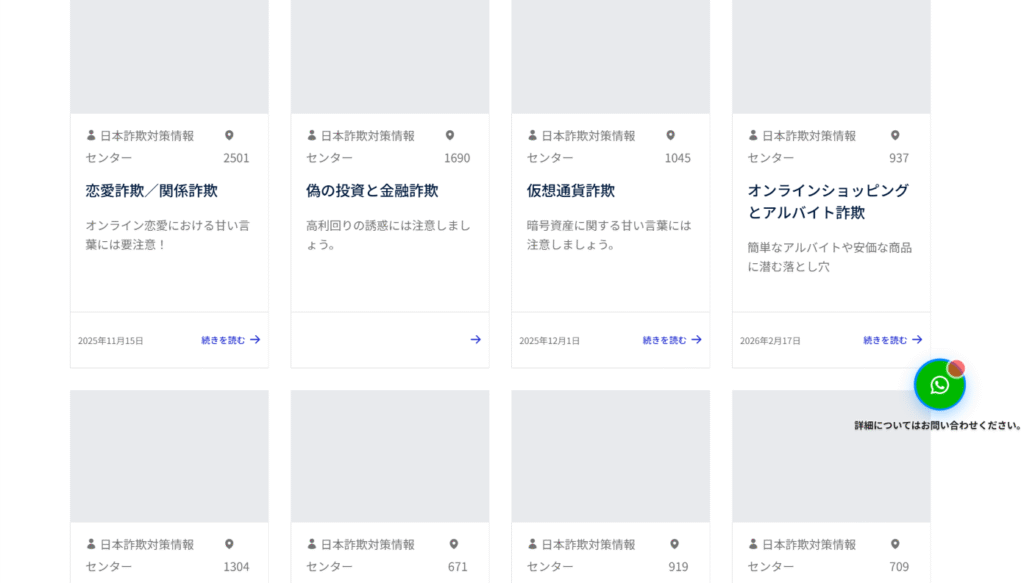Click the author icon on 恋愛詐欺／関係詐欺 card
The width and height of the screenshot is (1024, 583).
coord(91,135)
